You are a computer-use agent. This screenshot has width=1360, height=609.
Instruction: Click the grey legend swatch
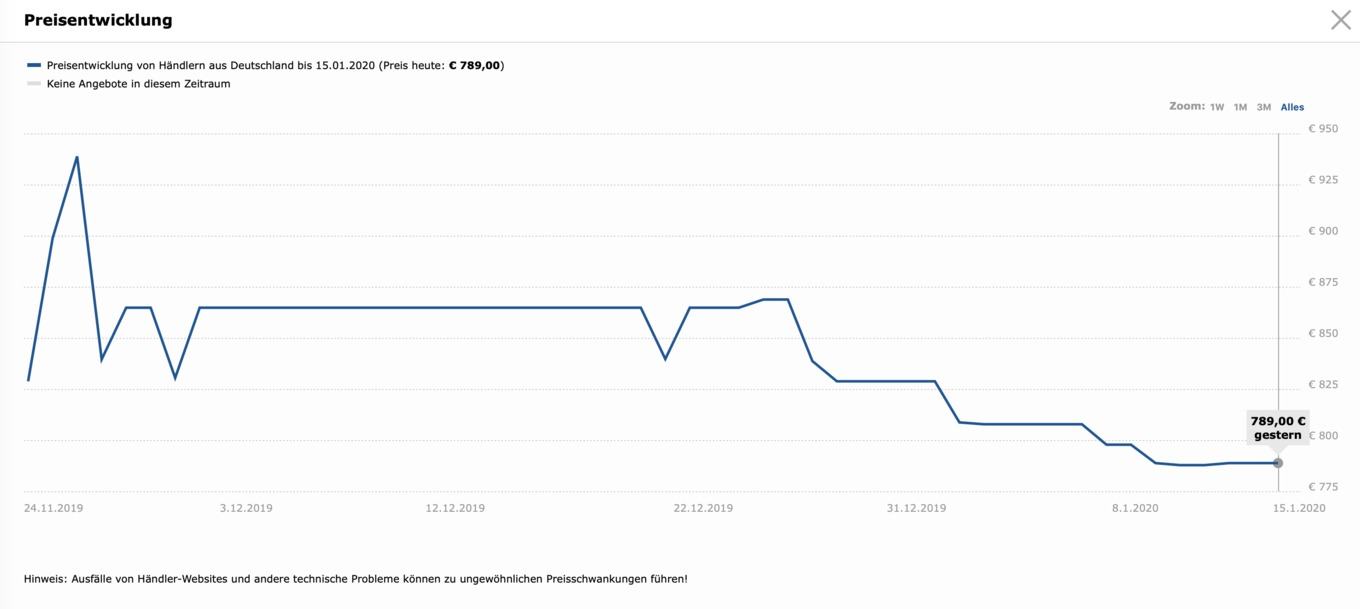[34, 84]
